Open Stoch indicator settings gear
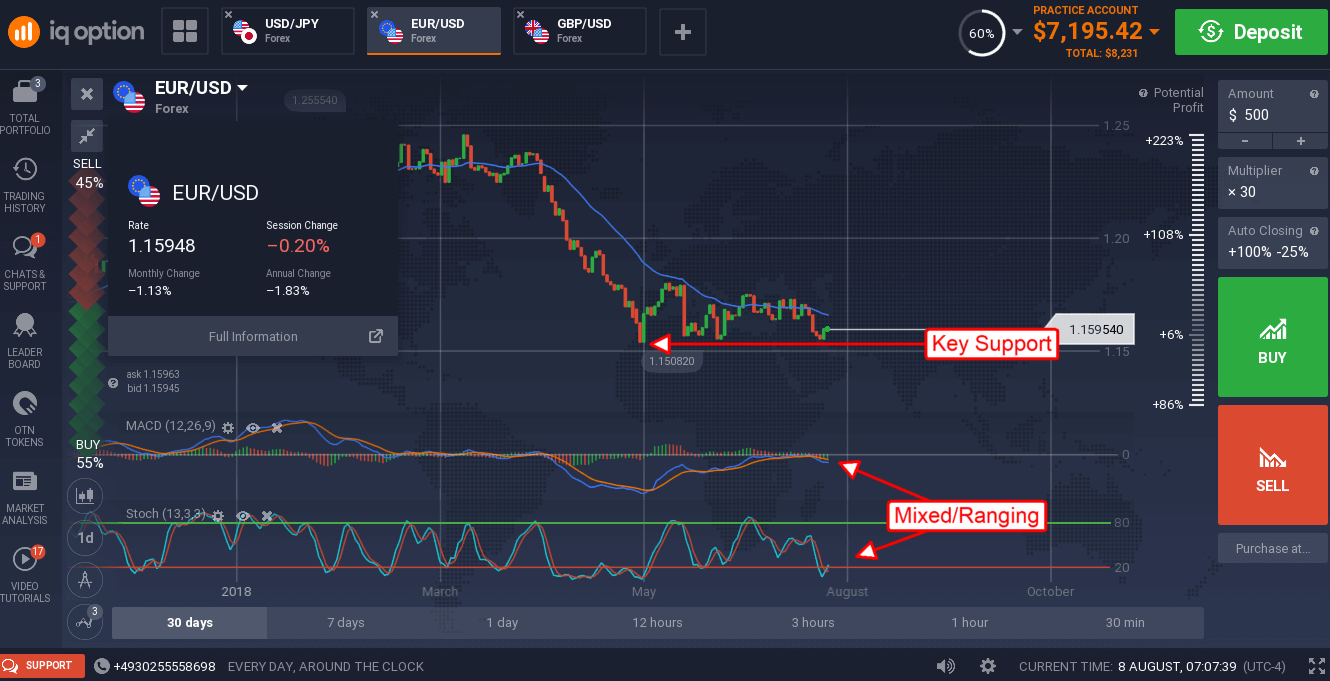This screenshot has height=681, width=1330. pyautogui.click(x=217, y=516)
